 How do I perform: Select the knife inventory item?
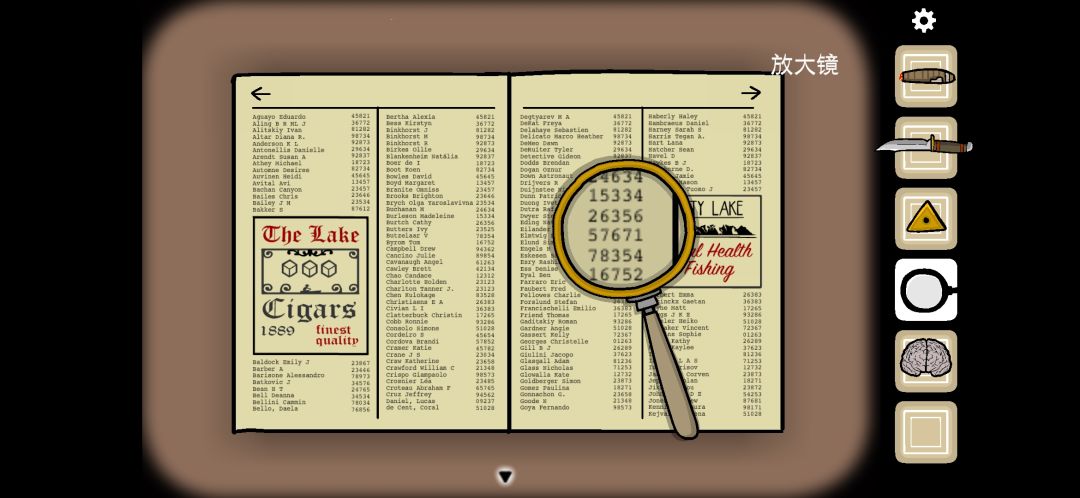click(x=926, y=147)
